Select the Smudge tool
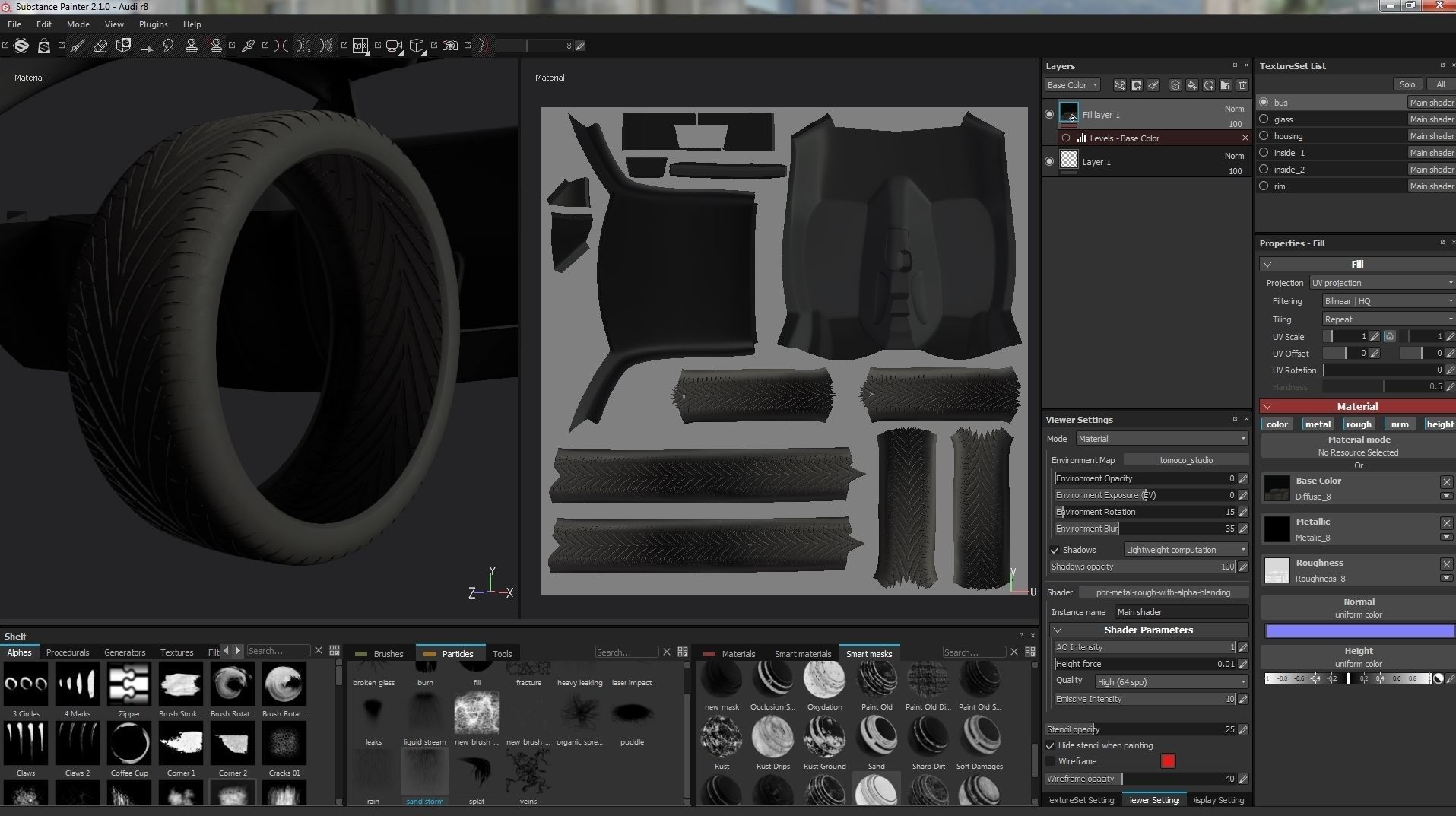This screenshot has height=816, width=1456. point(169,46)
